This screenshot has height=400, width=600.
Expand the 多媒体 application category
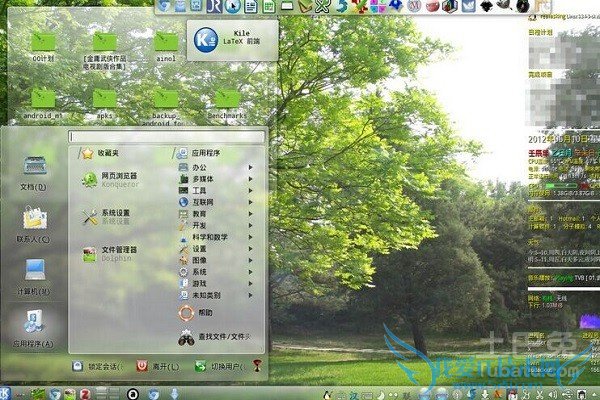pyautogui.click(x=215, y=179)
